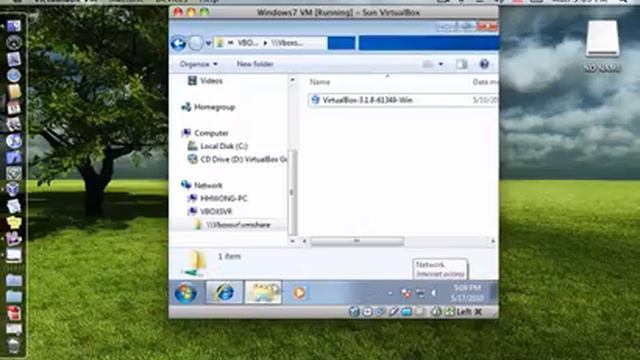Click the file list horizontal scrollbar thumb
Screen dimensions: 640x360
point(357,241)
